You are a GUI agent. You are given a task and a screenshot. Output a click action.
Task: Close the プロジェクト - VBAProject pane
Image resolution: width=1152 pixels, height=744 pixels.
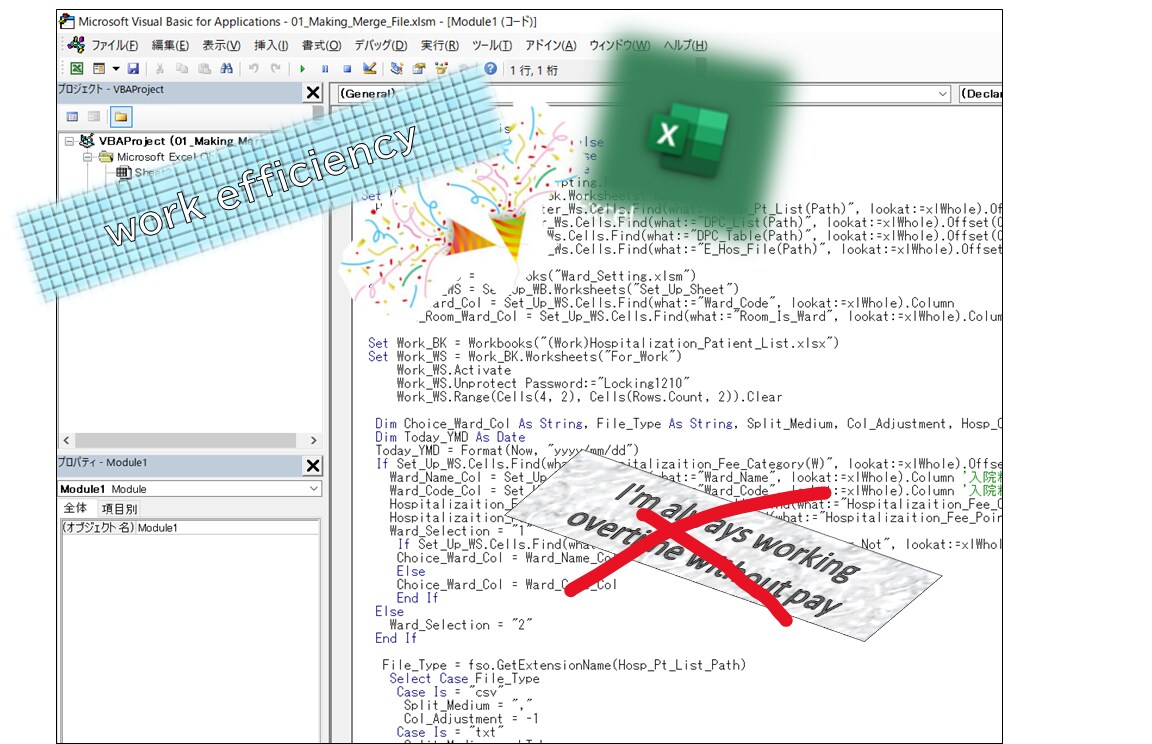click(x=313, y=93)
